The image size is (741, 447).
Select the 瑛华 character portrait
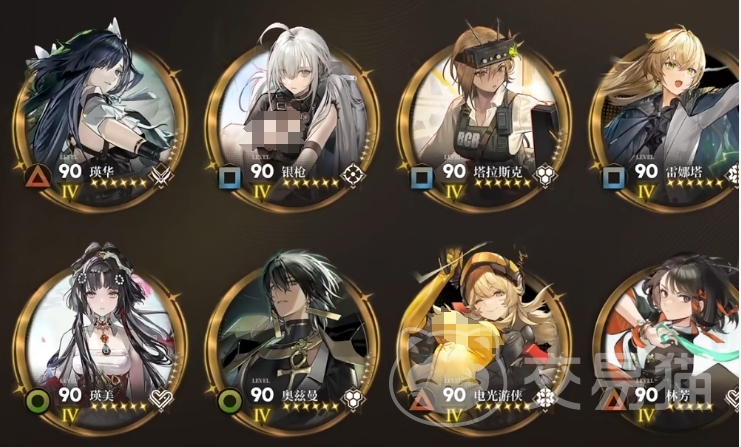pos(99,120)
